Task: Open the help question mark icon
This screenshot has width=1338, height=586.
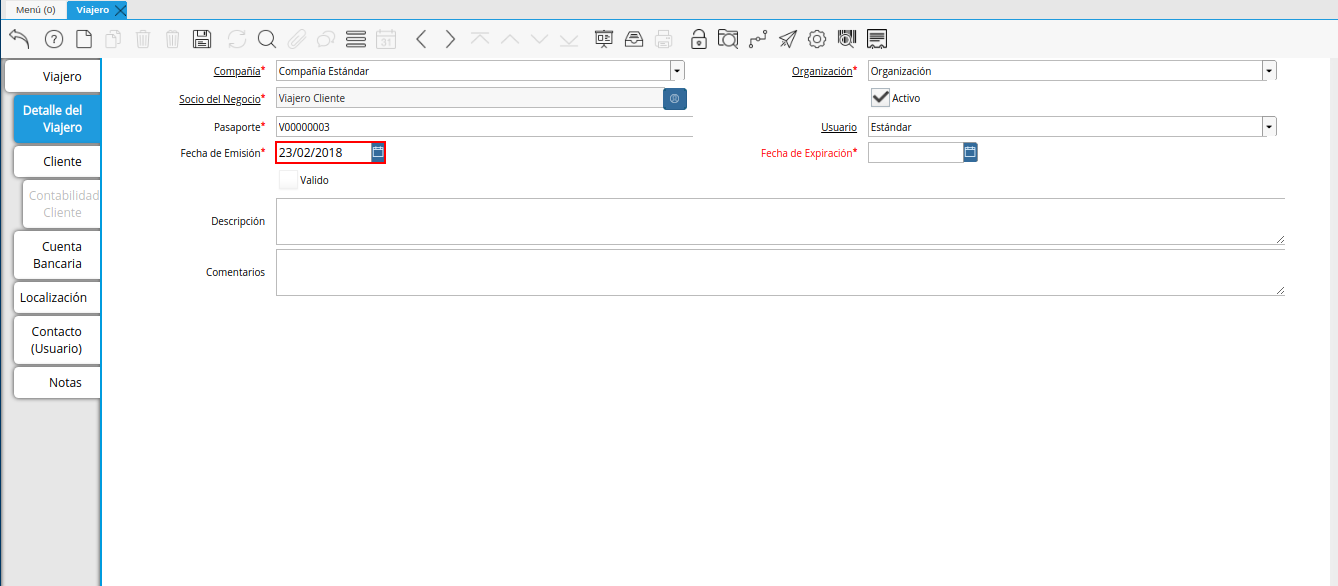Action: pyautogui.click(x=54, y=39)
